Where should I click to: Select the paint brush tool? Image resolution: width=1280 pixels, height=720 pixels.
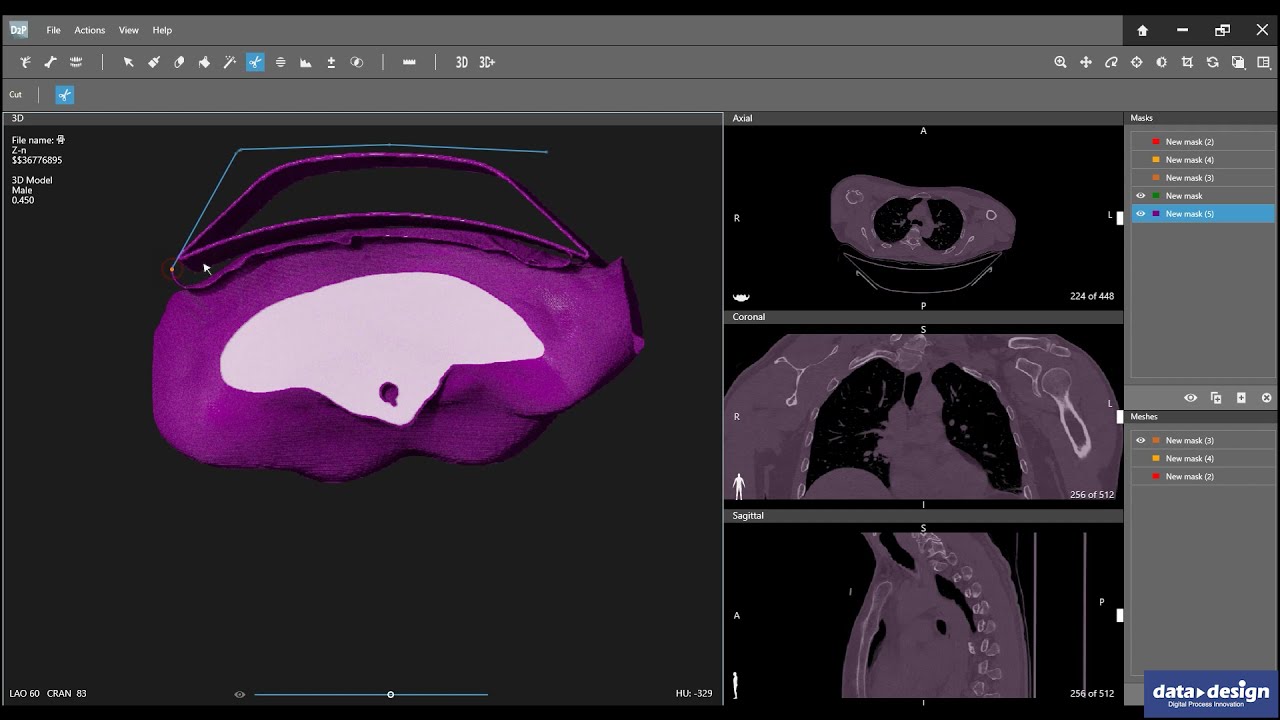click(x=154, y=62)
